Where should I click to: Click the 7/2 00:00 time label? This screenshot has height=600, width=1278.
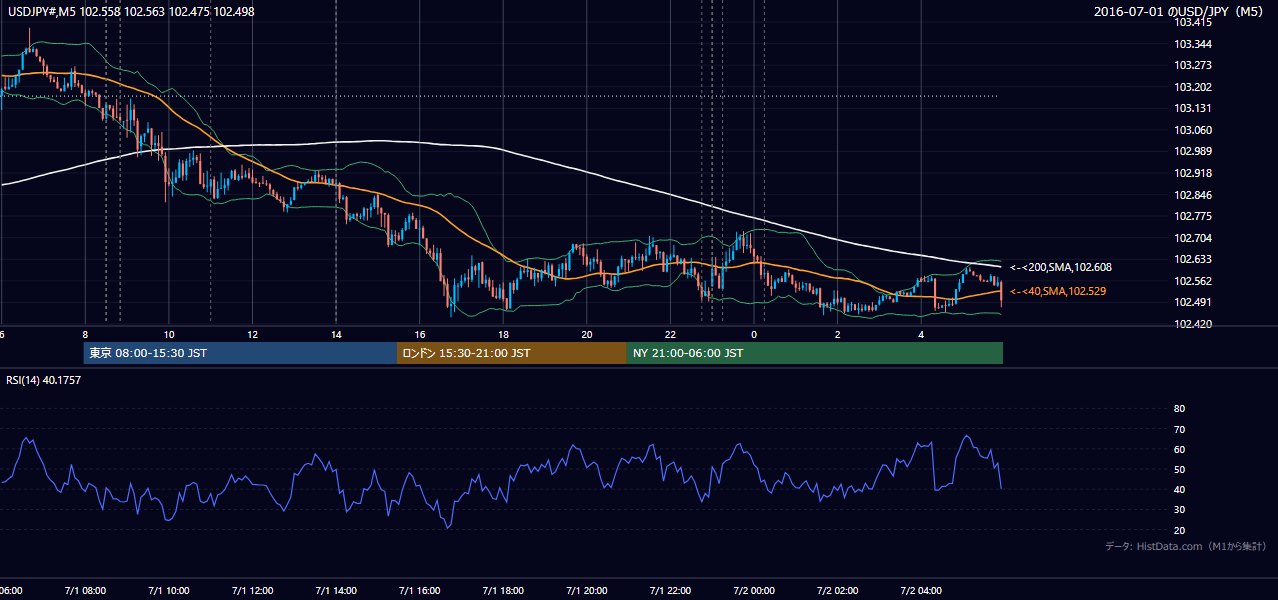coord(754,591)
